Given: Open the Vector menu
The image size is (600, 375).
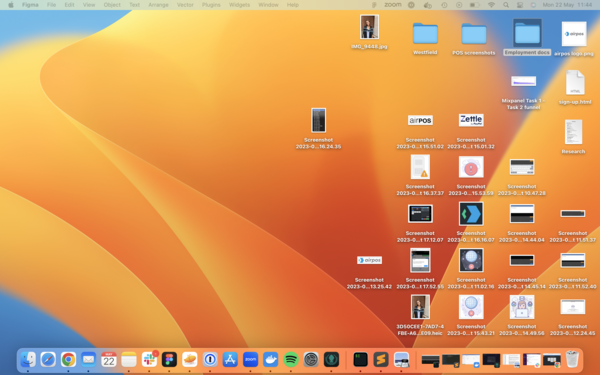Looking at the screenshot, I should pos(185,5).
